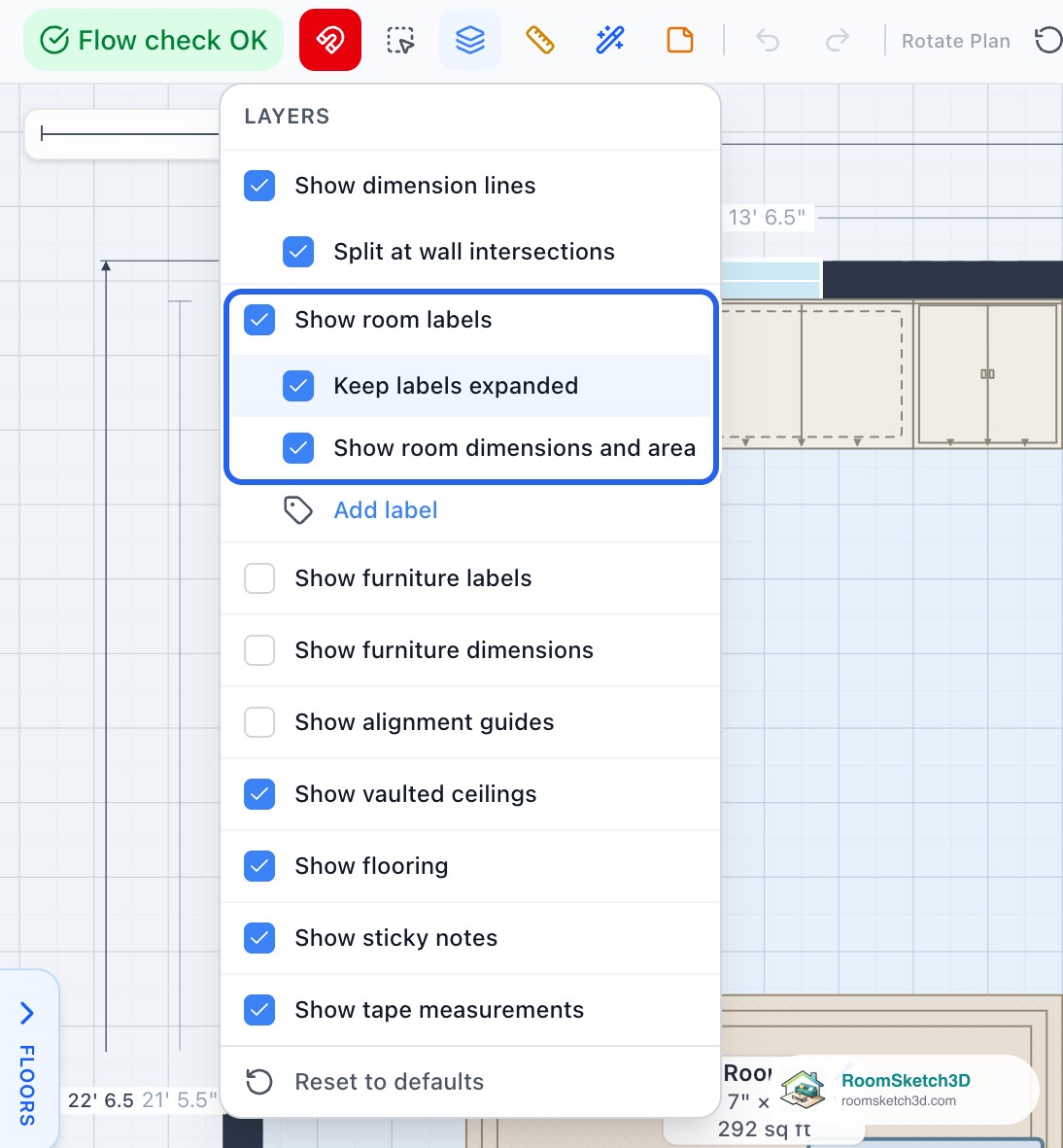Click the Flow check OK checkmark icon
The image size is (1063, 1148).
tap(54, 40)
